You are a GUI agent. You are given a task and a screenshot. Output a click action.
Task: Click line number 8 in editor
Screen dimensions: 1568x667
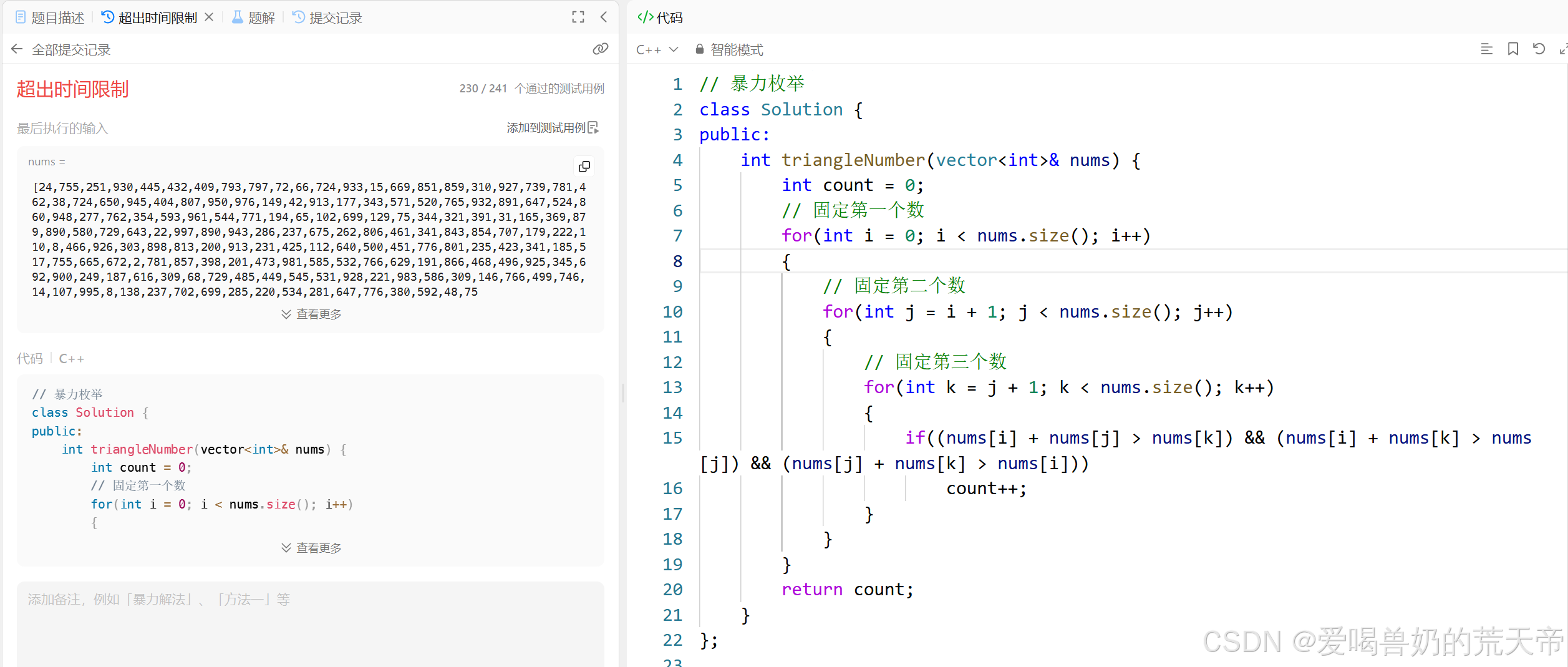[x=677, y=261]
